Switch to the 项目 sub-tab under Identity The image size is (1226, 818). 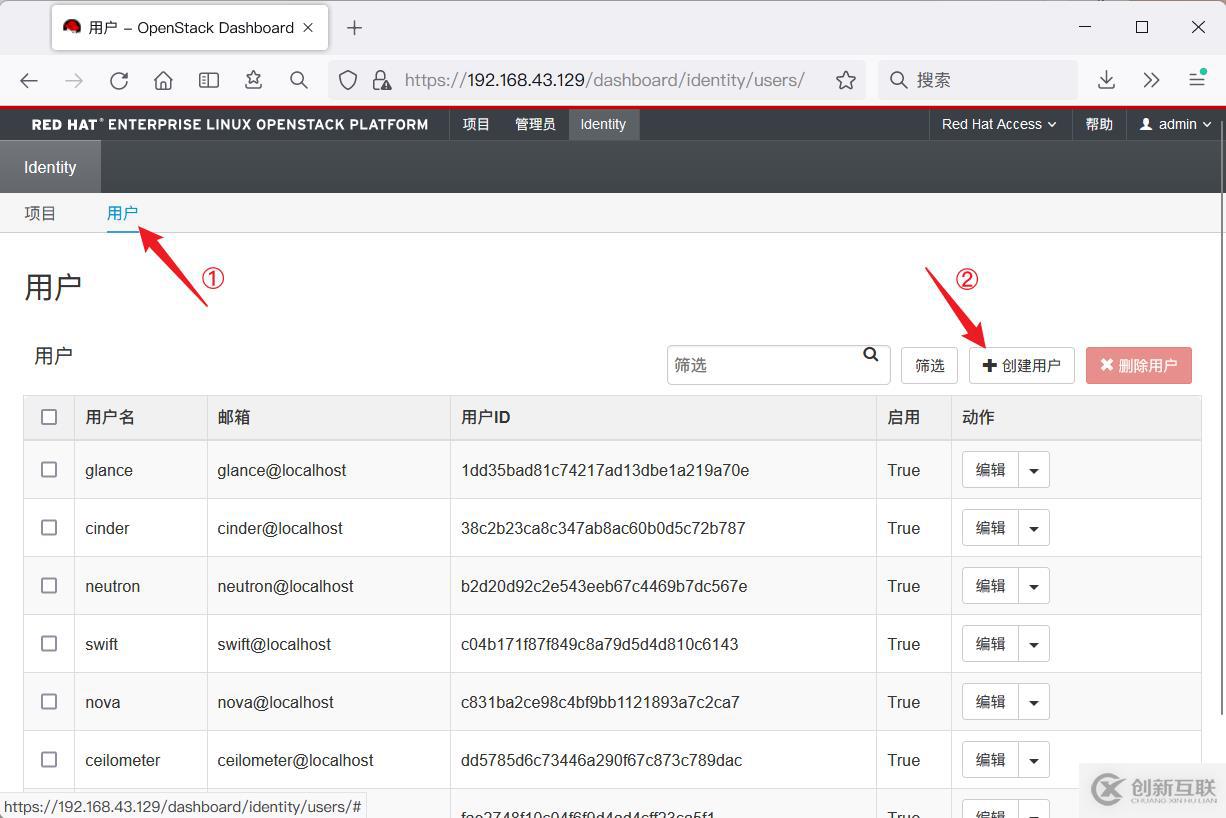click(x=40, y=213)
